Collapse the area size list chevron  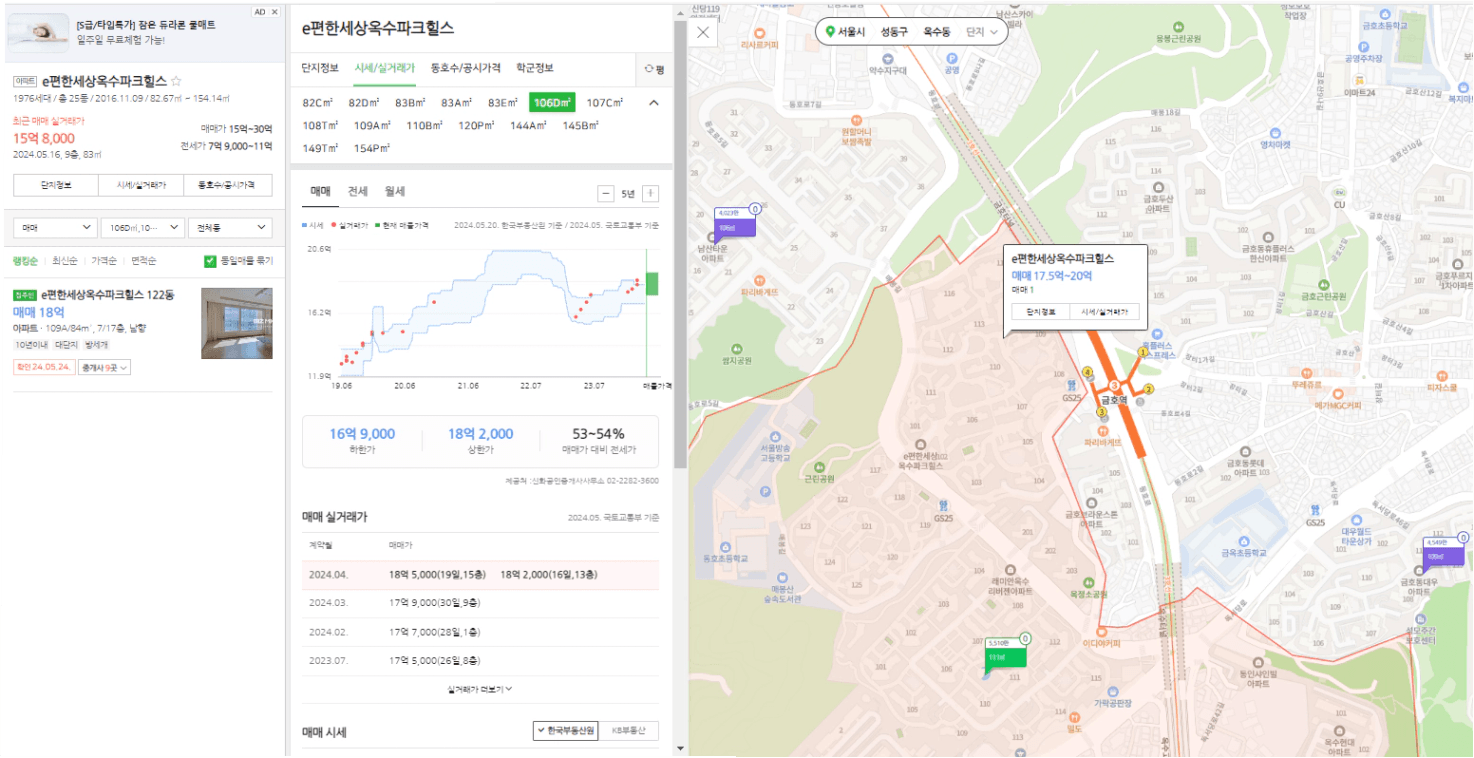coord(654,103)
